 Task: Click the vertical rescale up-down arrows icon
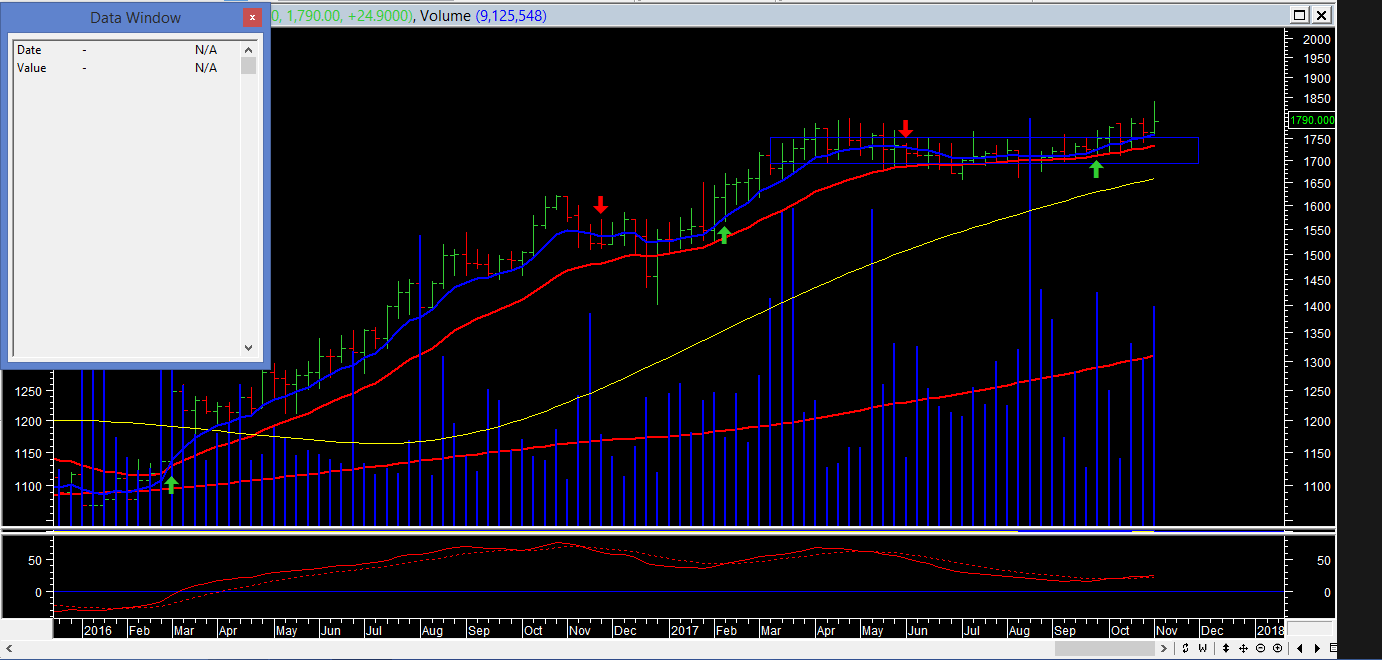tap(1226, 648)
